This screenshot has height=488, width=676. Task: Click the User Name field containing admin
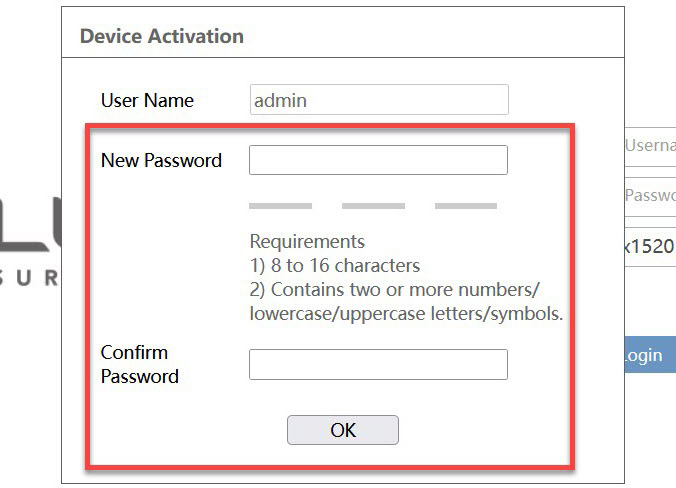point(378,100)
